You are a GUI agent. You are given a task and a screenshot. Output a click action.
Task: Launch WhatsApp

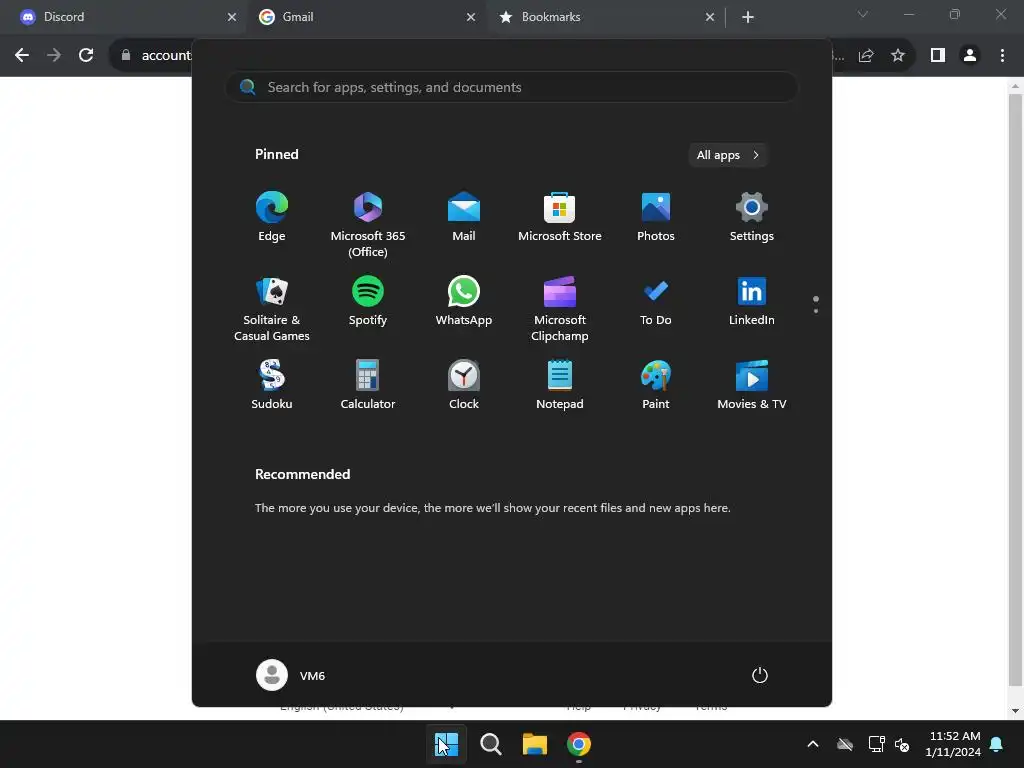point(464,301)
